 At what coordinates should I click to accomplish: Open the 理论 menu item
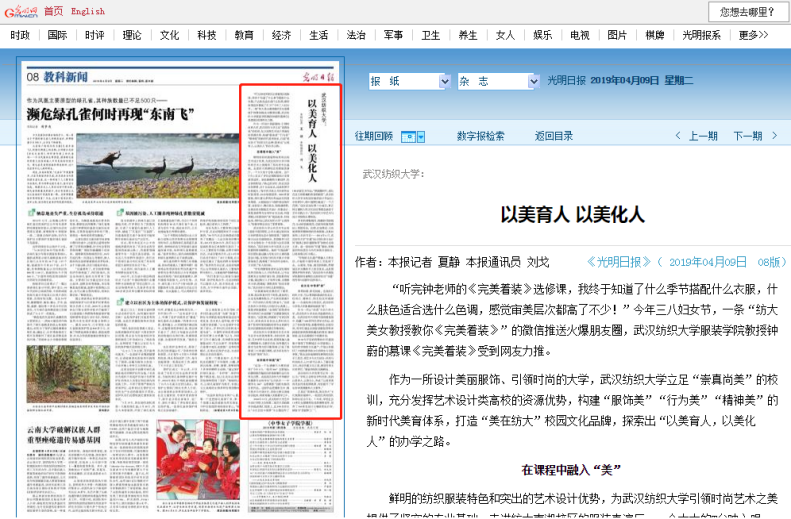pyautogui.click(x=132, y=35)
